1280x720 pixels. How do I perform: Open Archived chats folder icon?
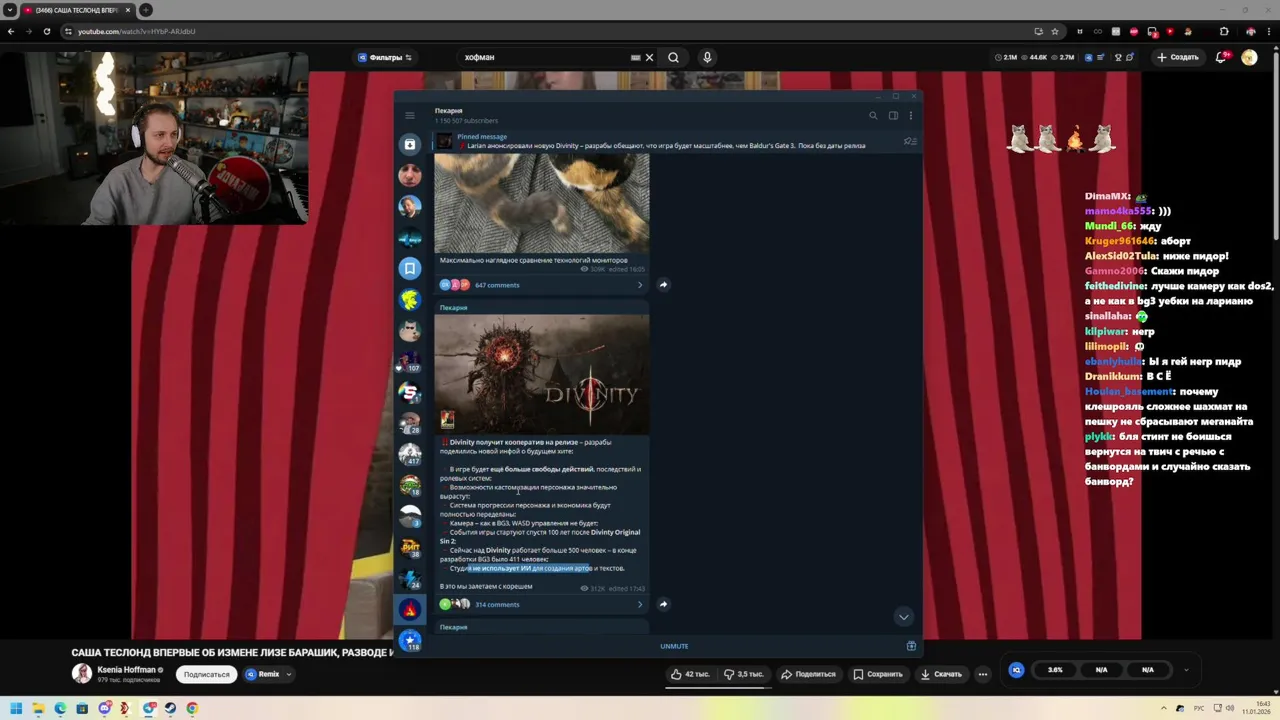409,145
